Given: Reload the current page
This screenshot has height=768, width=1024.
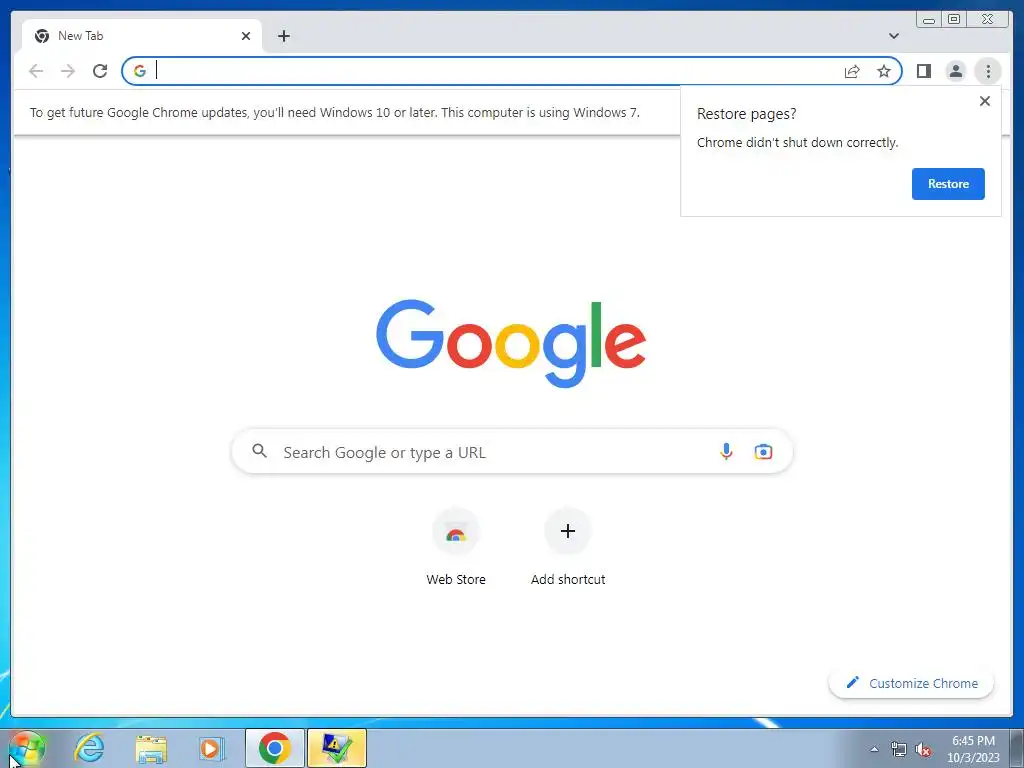Looking at the screenshot, I should click(100, 71).
